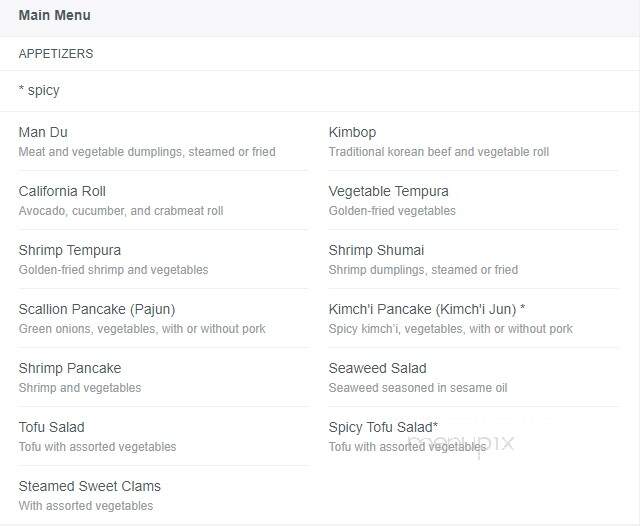Select California Roll from appetizers

tap(62, 191)
